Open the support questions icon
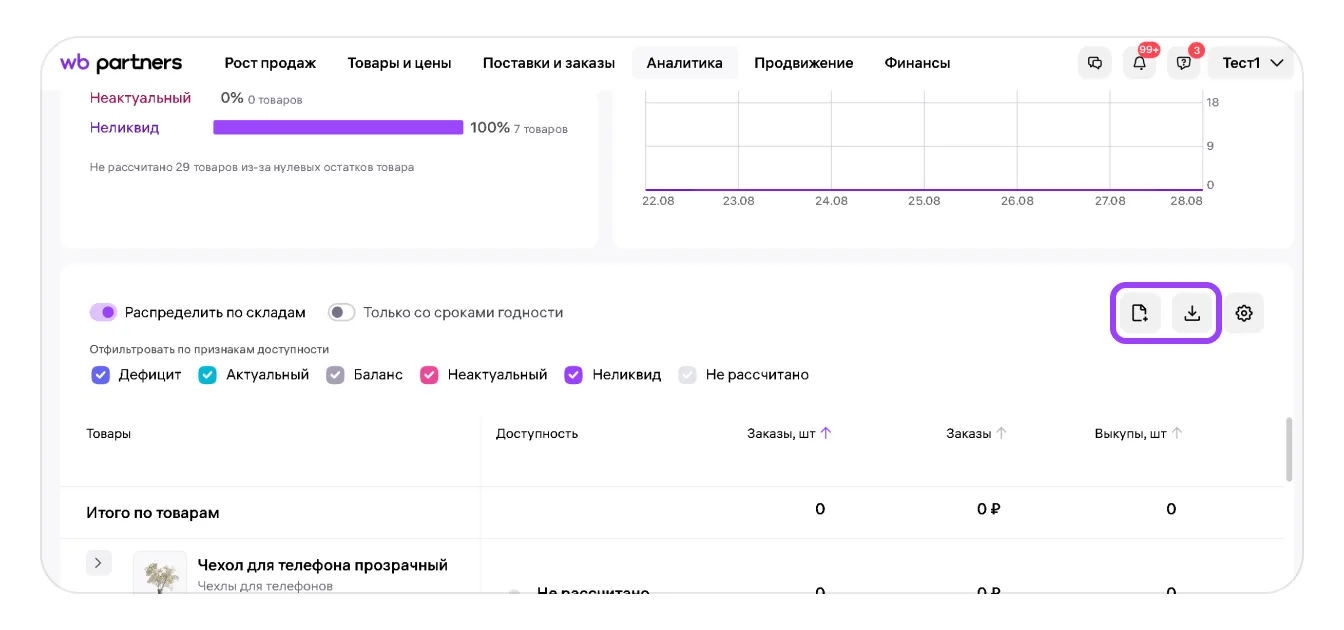The height and width of the screenshot is (630, 1344). (x=1183, y=63)
